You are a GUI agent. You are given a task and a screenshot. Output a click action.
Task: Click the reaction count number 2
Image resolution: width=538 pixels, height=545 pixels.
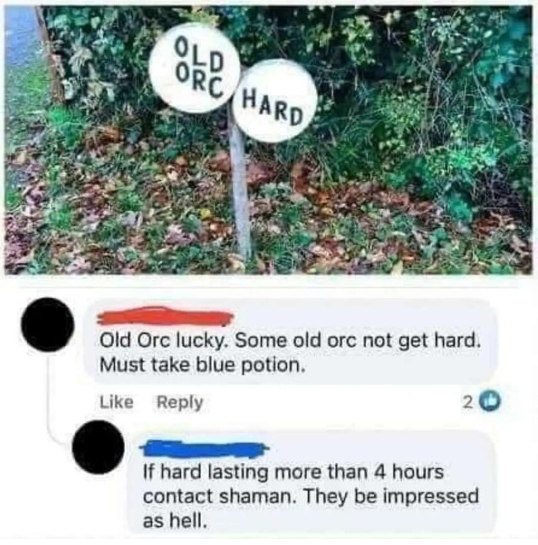[x=468, y=403]
